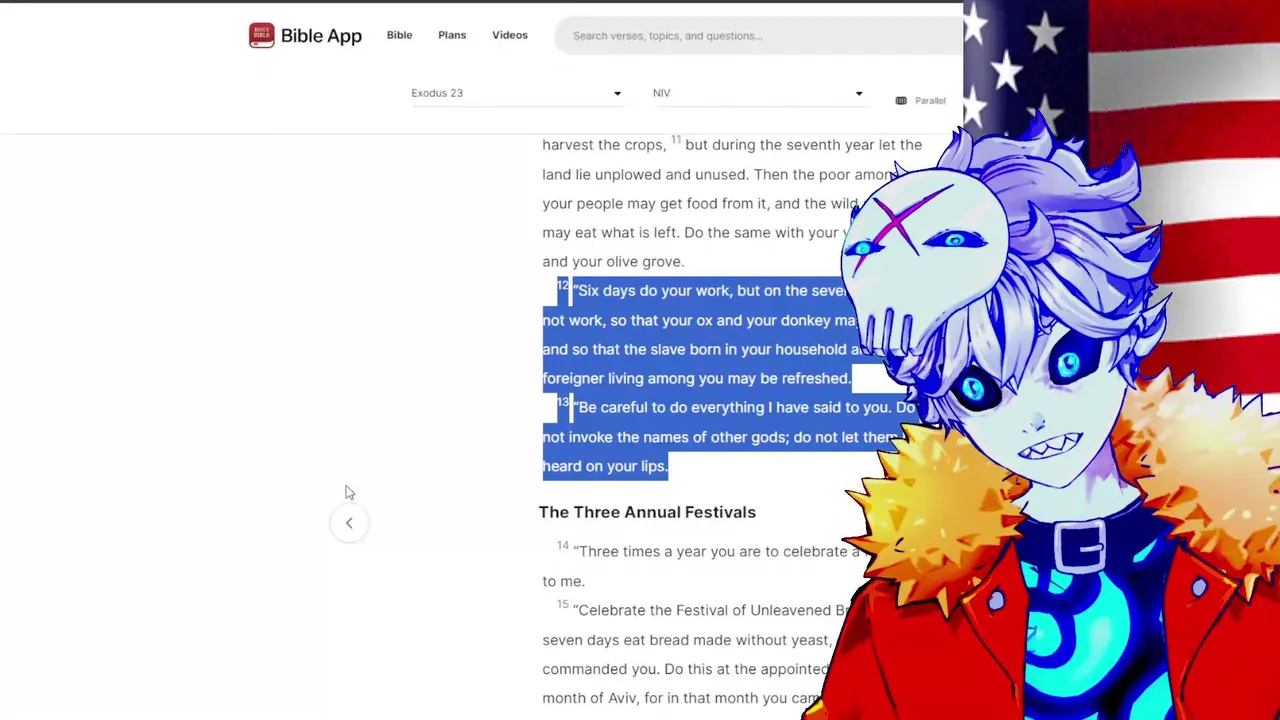Click "seven days eat bread made without yeast,"
The height and width of the screenshot is (720, 1280).
pos(687,640)
